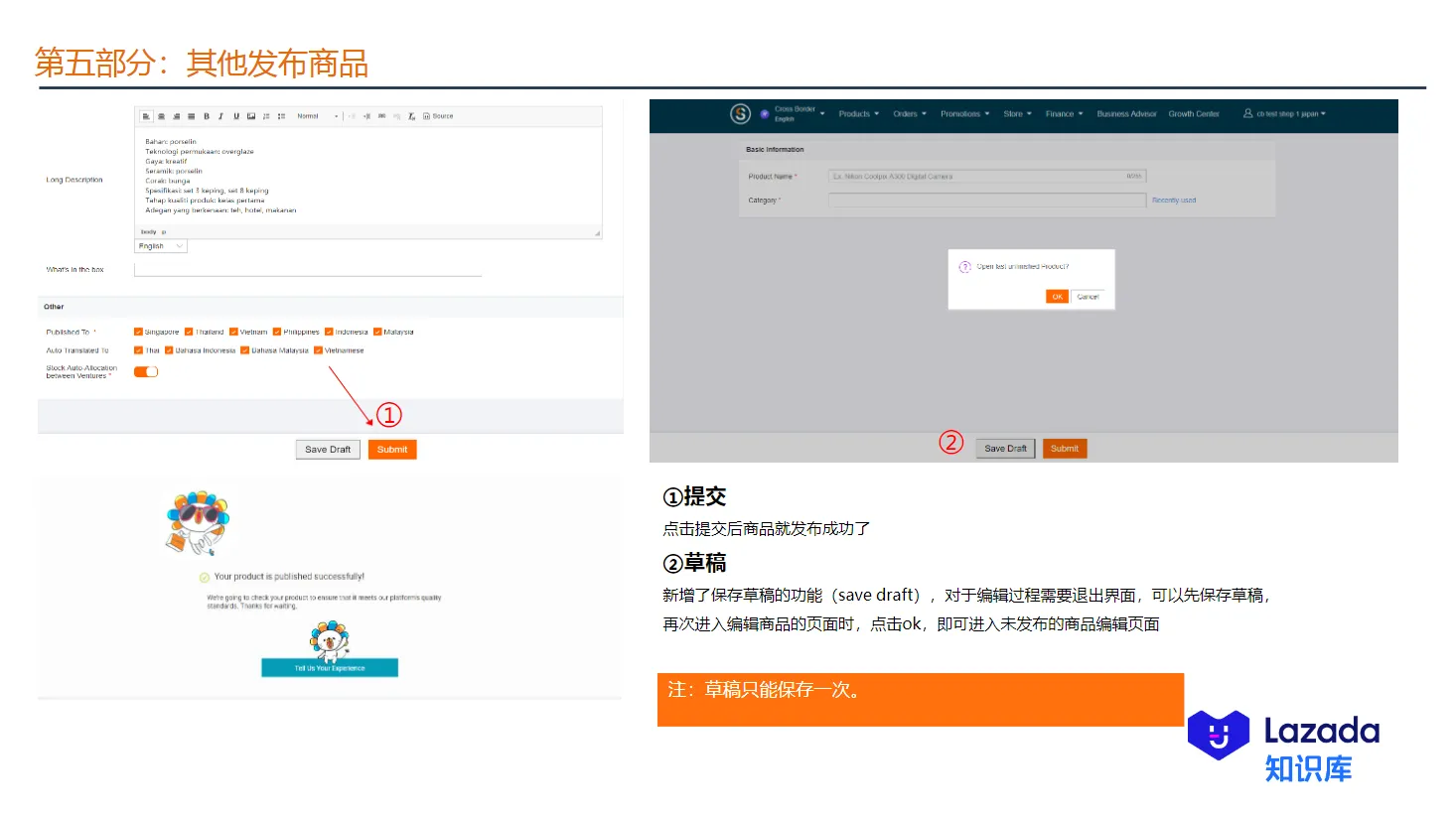Click the numbered list icon
Image resolution: width=1456 pixels, height=818 pixels.
coord(264,116)
